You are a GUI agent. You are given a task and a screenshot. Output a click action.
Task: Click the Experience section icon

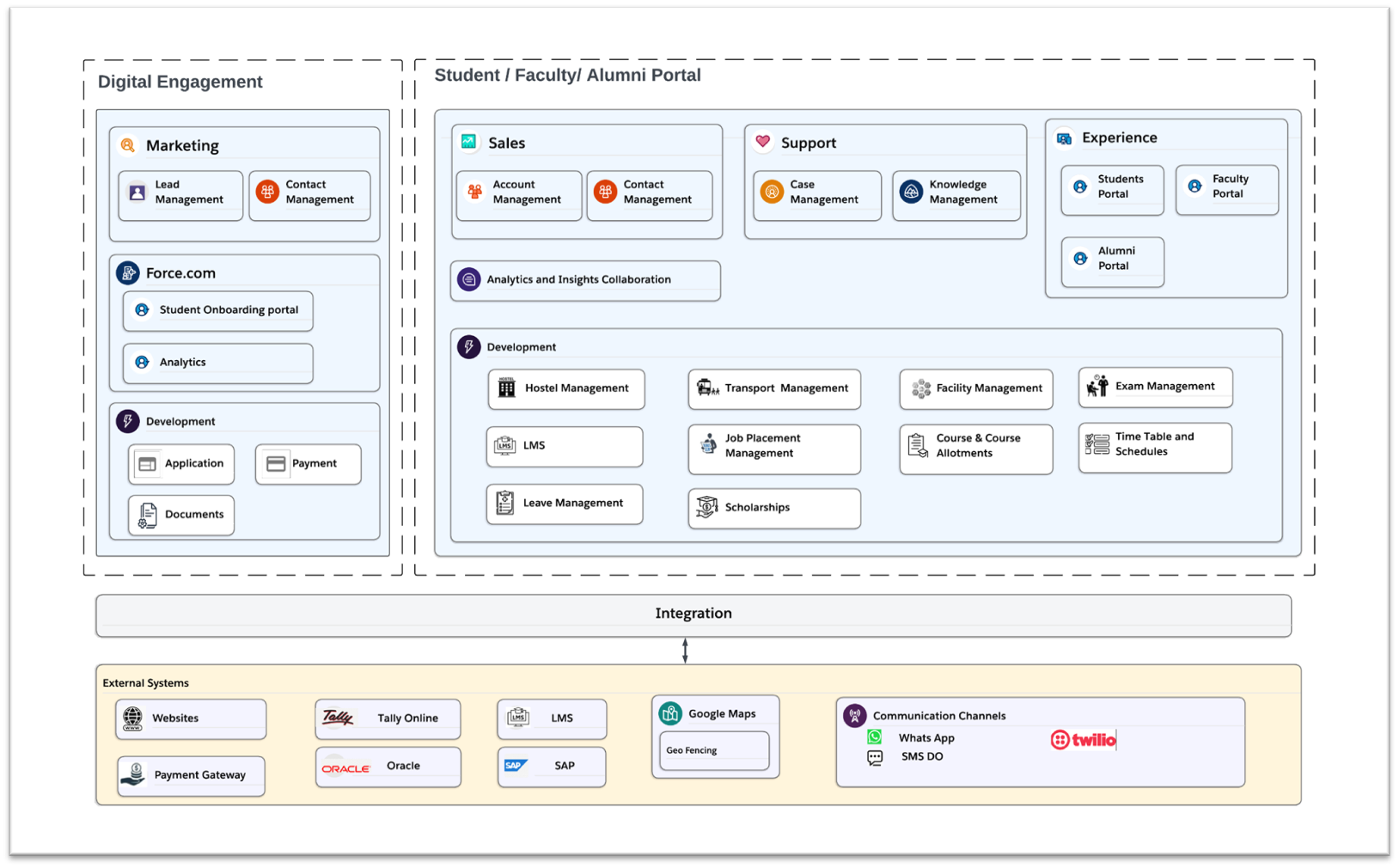click(x=1064, y=138)
